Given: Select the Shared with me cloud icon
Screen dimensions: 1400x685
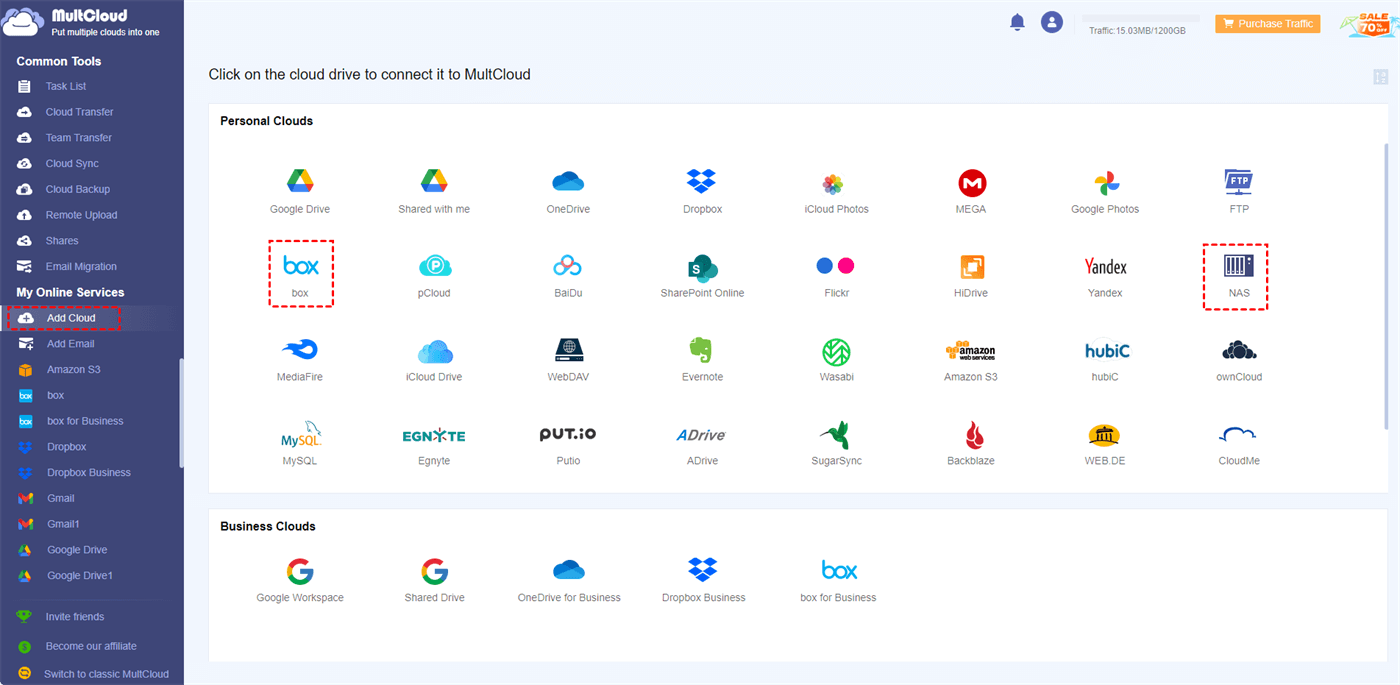Looking at the screenshot, I should coord(434,182).
